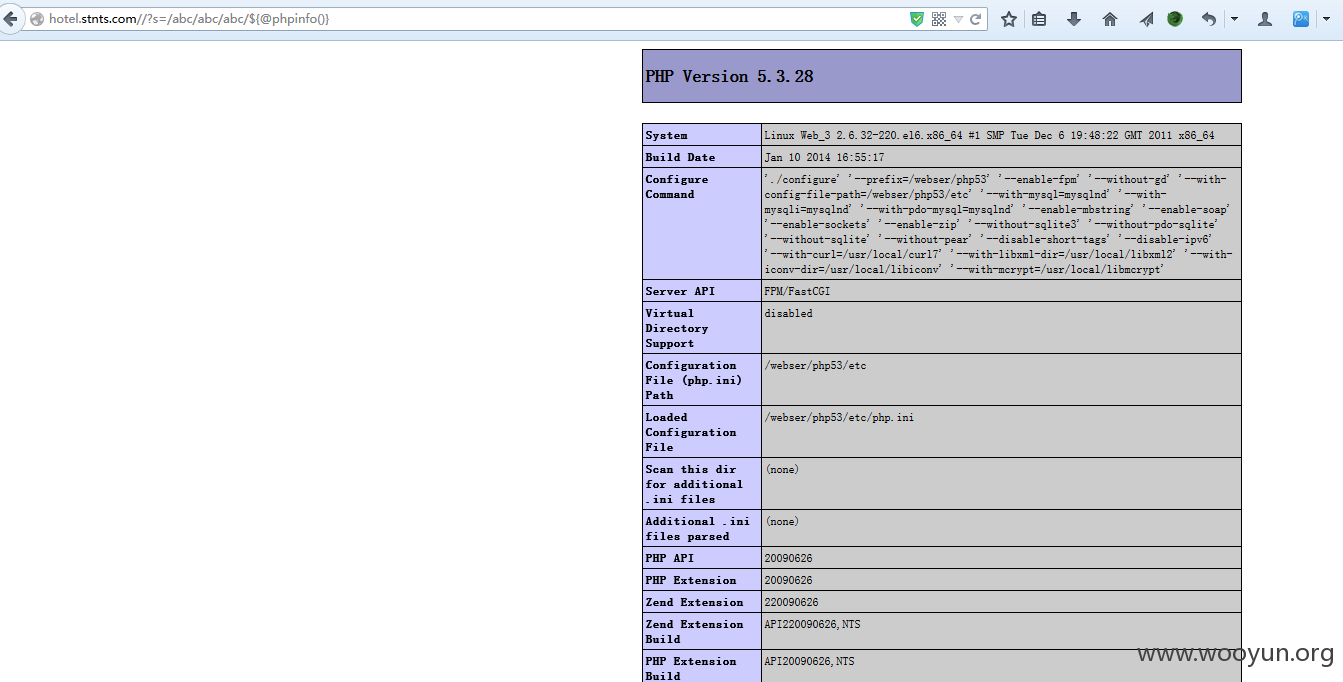Screen dimensions: 1343x682
Task: Click the FPM/FastCGI value
Action: (x=797, y=291)
